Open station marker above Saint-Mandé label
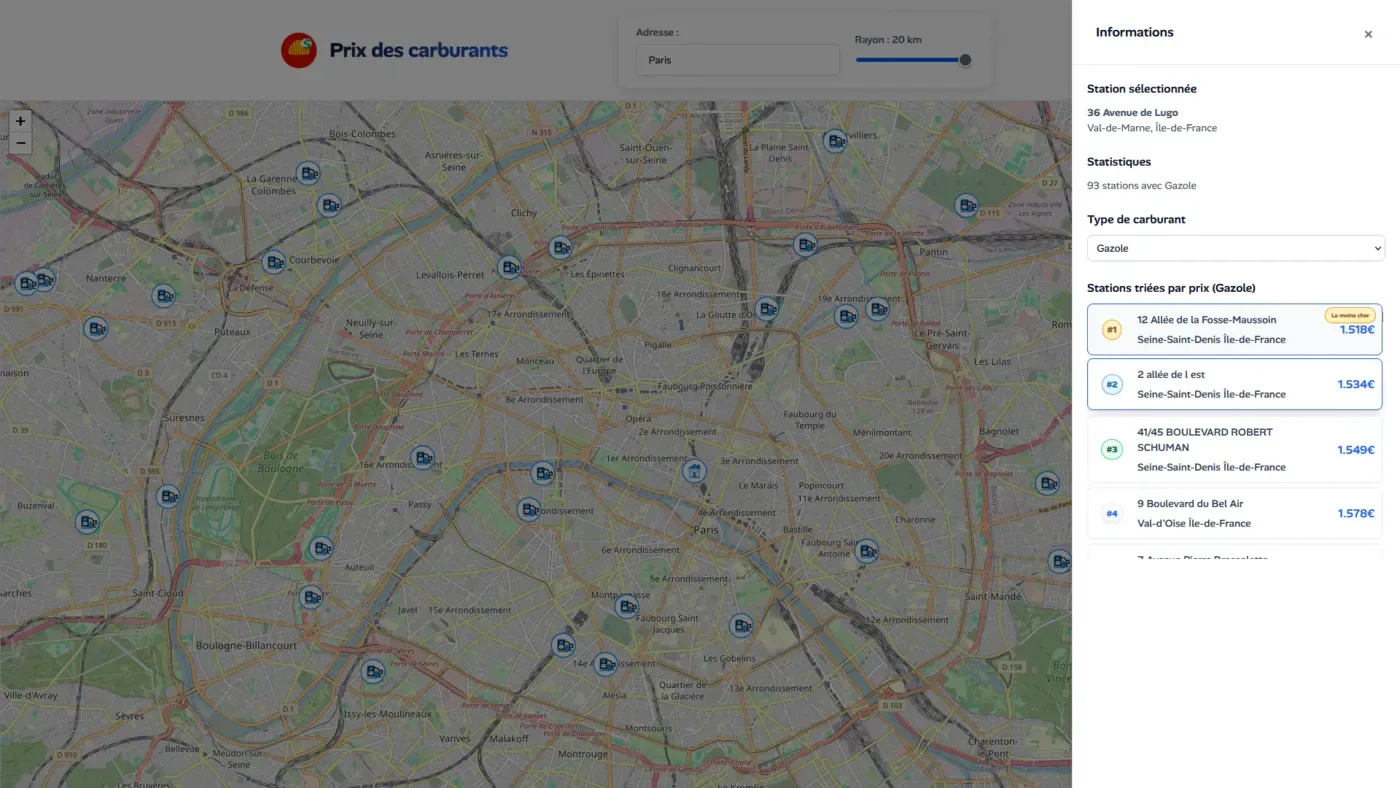 [1060, 561]
